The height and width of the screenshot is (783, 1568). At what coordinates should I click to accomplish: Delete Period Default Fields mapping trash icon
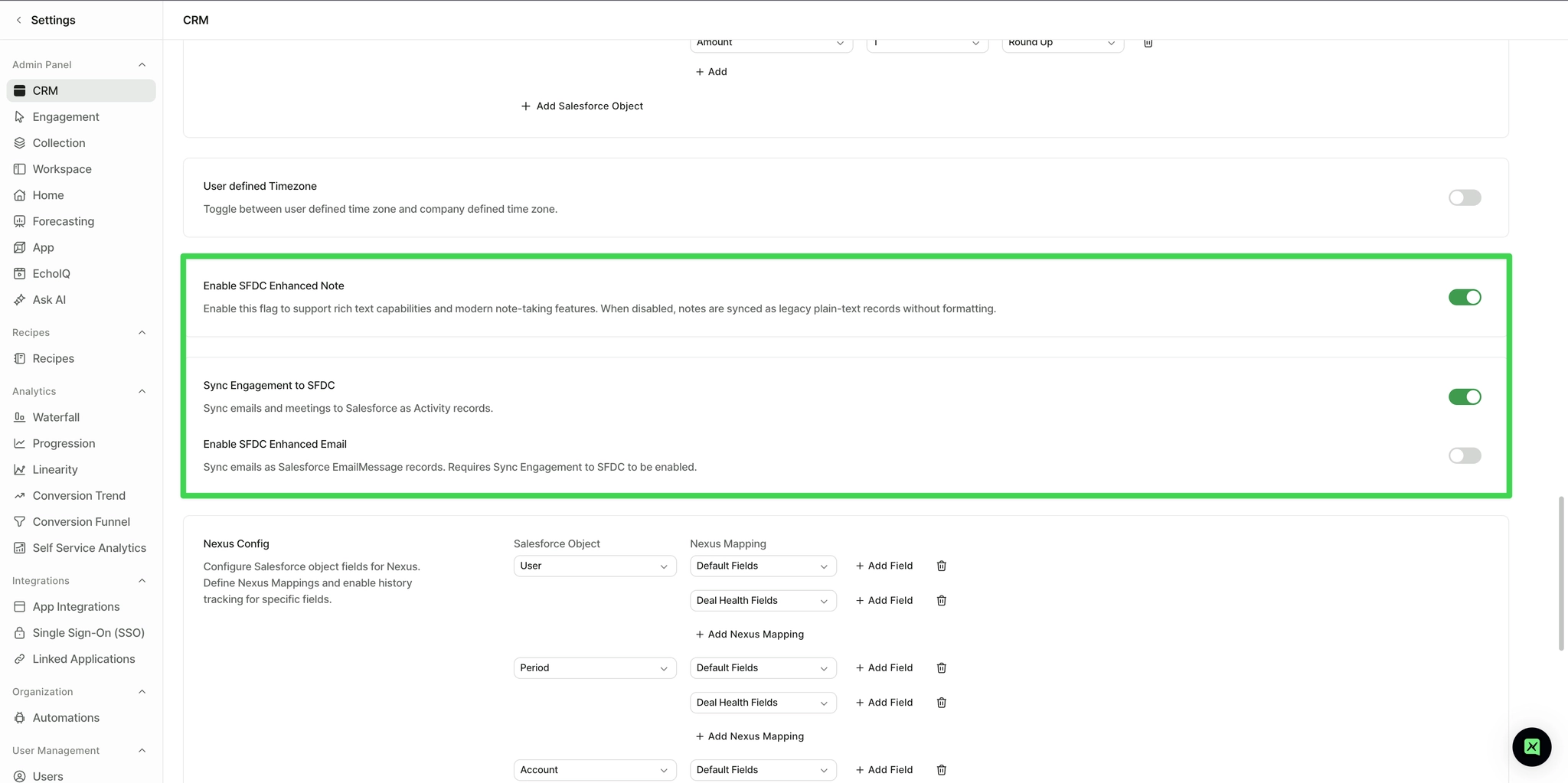click(x=942, y=667)
